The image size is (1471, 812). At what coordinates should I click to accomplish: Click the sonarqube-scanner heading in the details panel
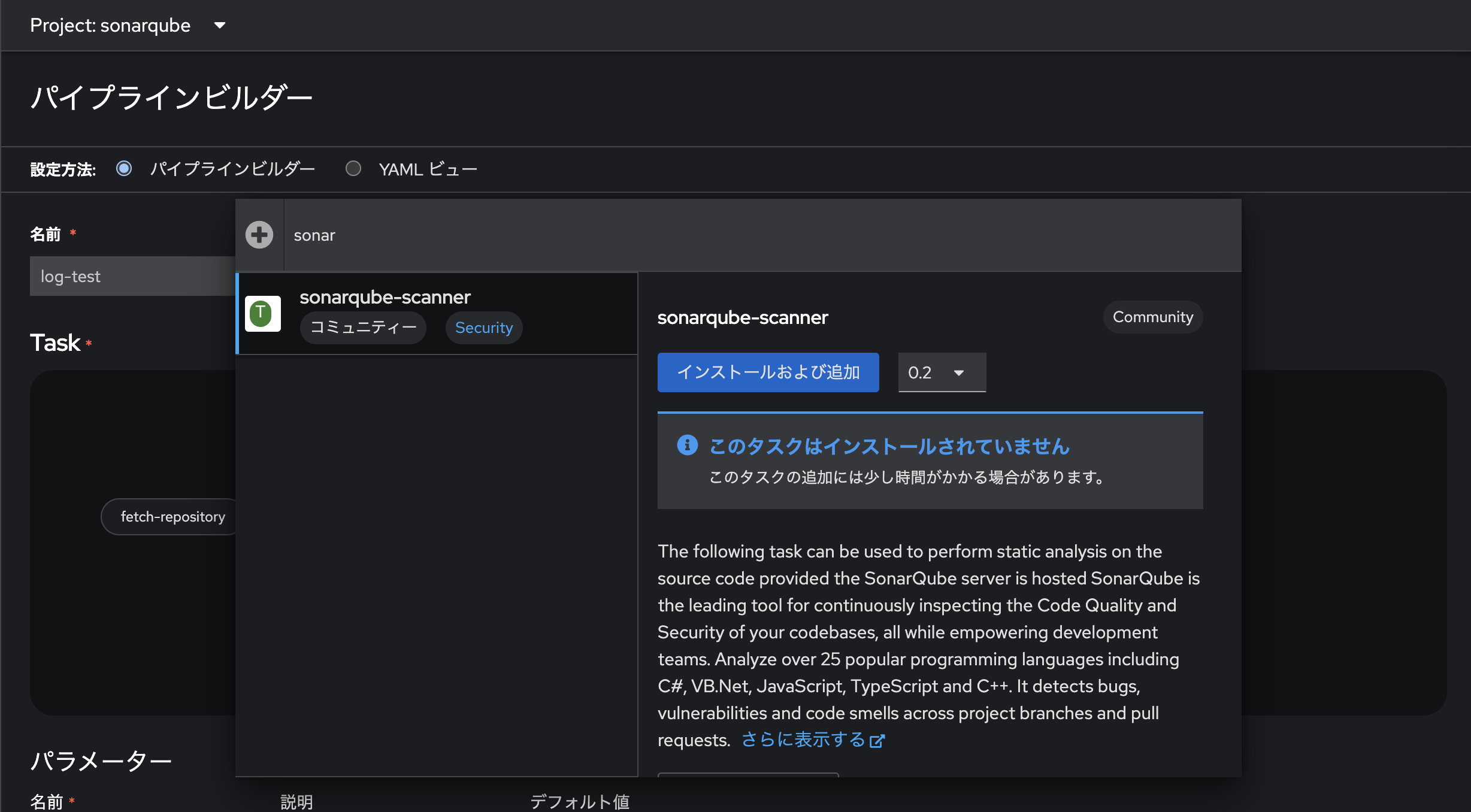tap(742, 317)
